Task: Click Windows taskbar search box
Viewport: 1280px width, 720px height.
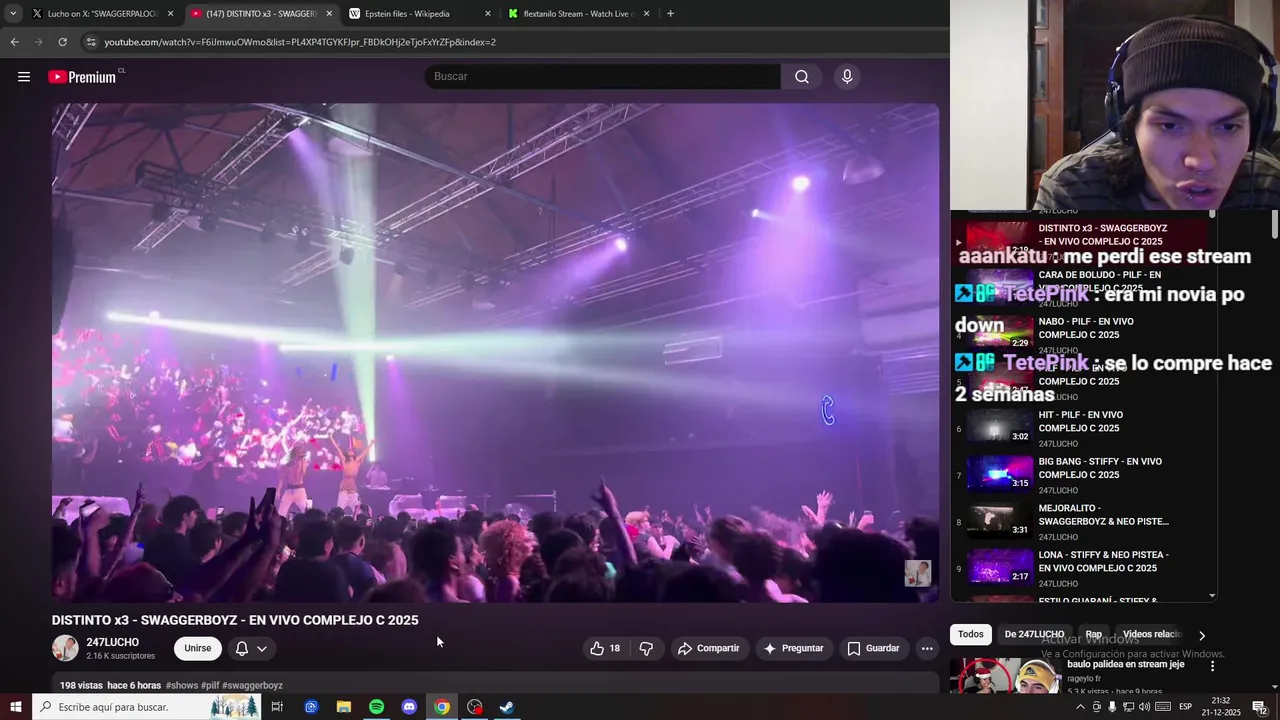Action: [x=148, y=707]
